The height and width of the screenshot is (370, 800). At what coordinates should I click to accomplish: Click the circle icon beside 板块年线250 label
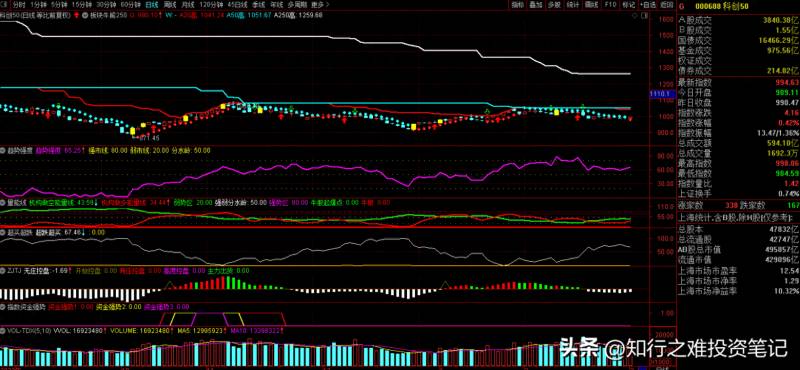(85, 15)
